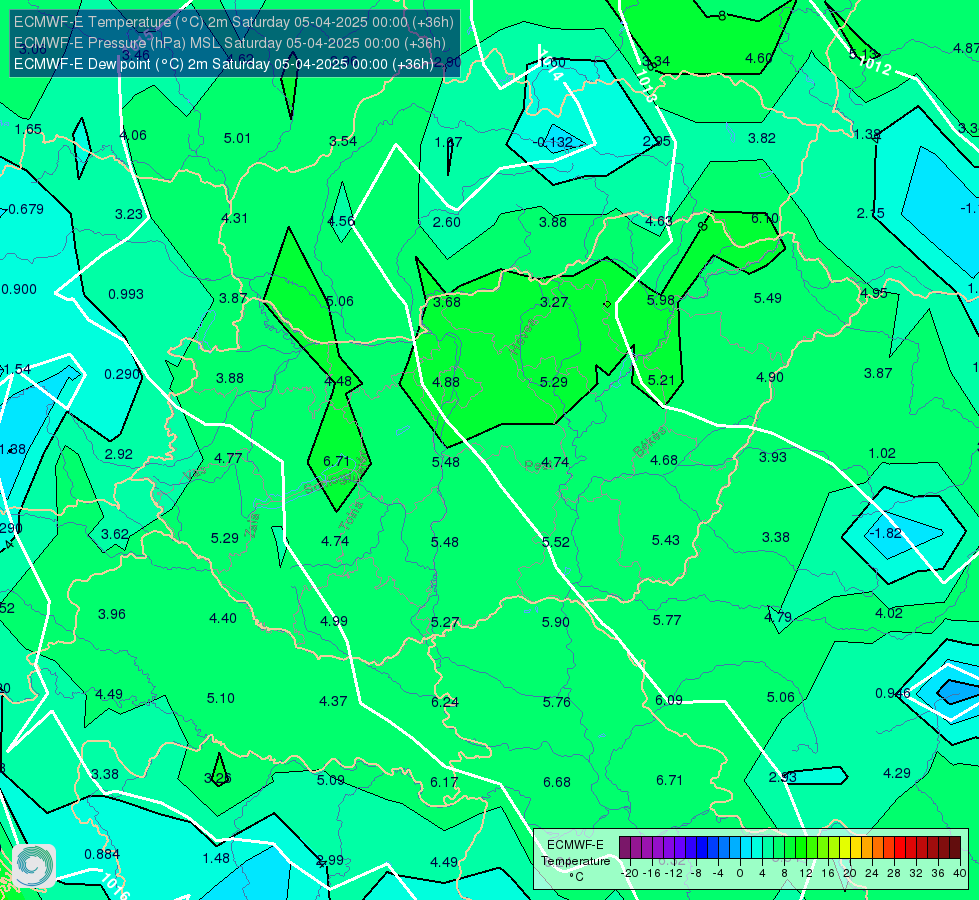Image resolution: width=979 pixels, height=900 pixels.
Task: Select the ECMWF-E Pressure MSL layer line
Action: click(230, 43)
